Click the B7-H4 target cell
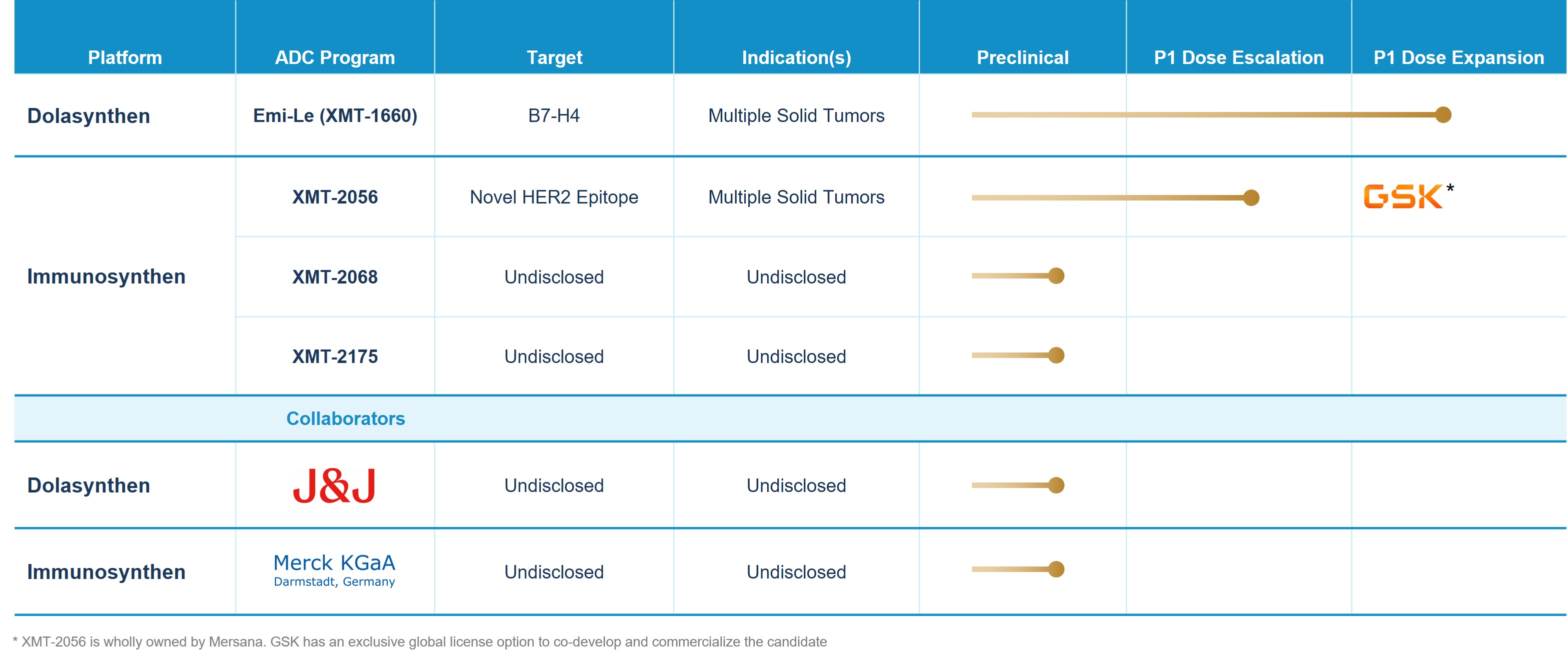Image resolution: width=1568 pixels, height=658 pixels. 553,115
